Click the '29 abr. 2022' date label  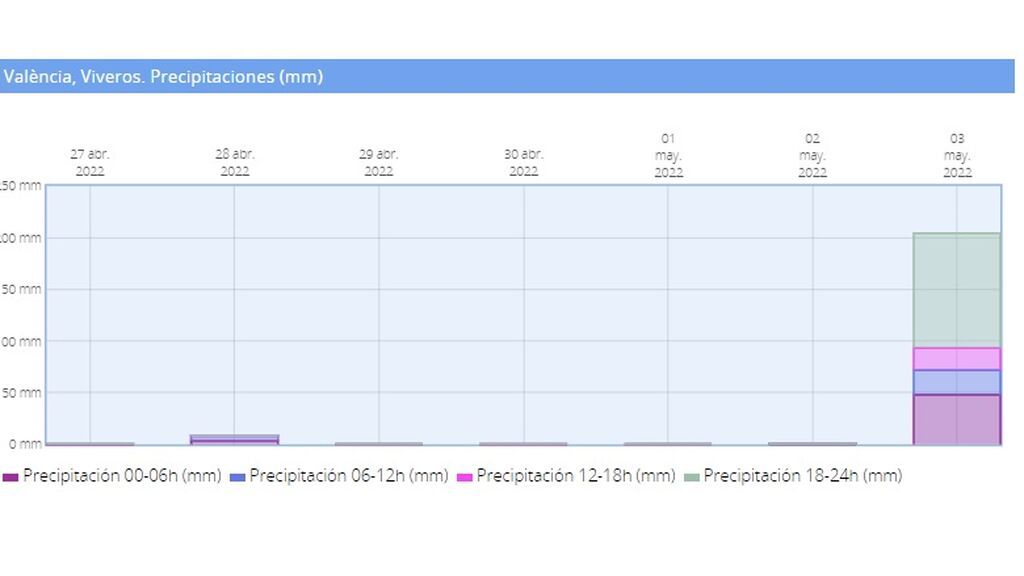[x=379, y=163]
